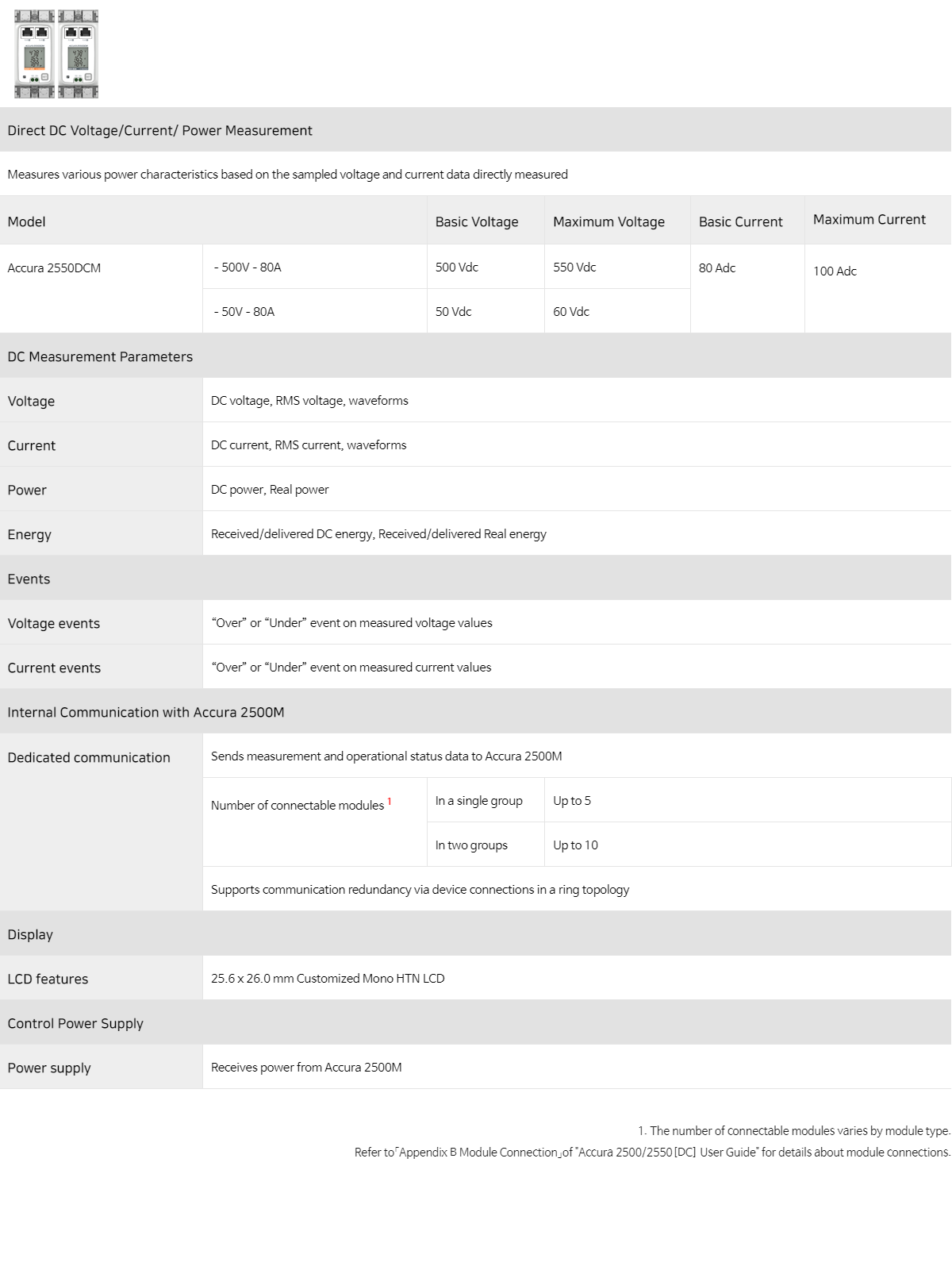Select the Direct DC Voltage/Current/Power Measurement header
952x1270 pixels.
[x=476, y=130]
